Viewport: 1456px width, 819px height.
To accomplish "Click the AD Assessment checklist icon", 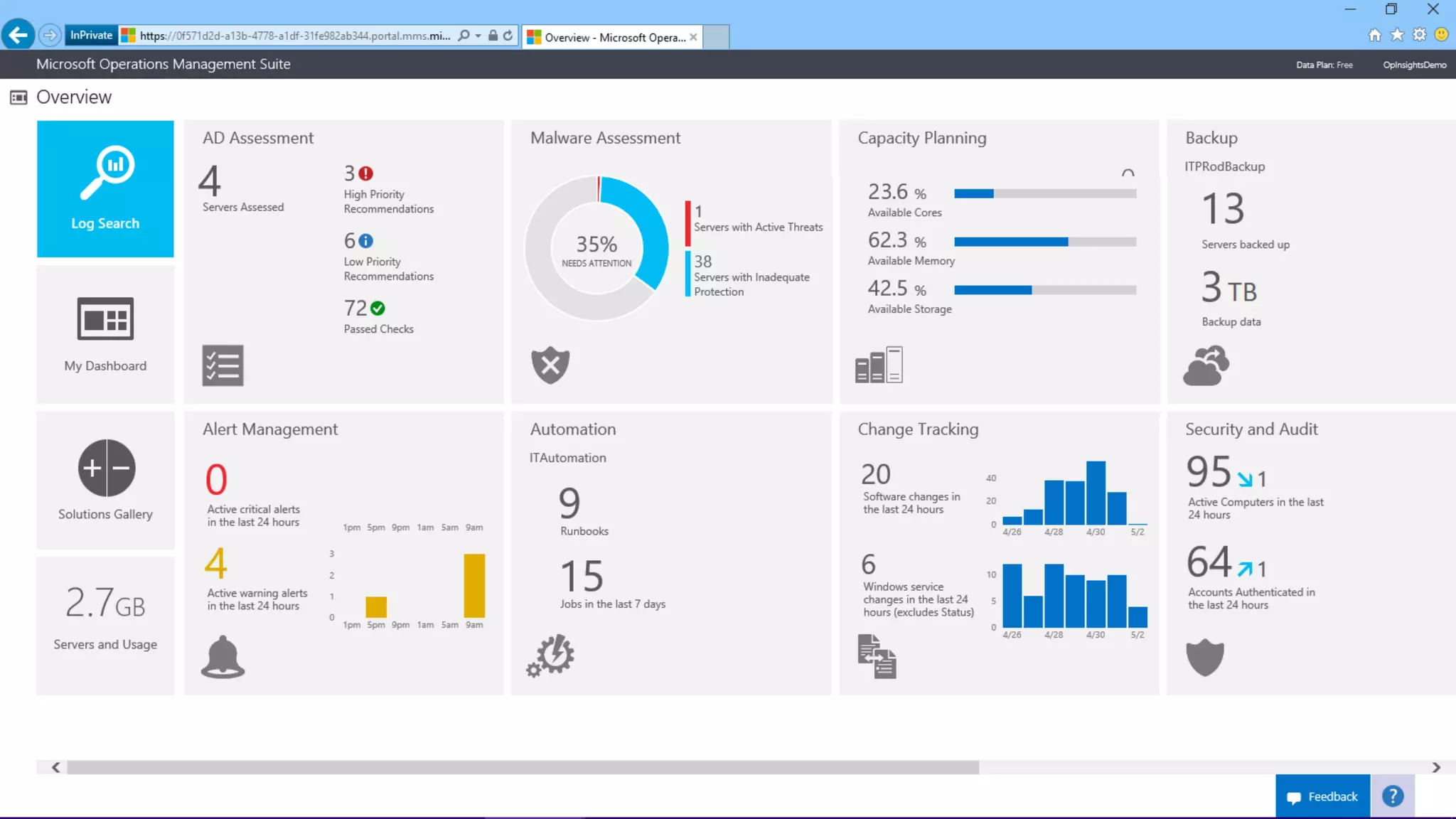I will [223, 365].
